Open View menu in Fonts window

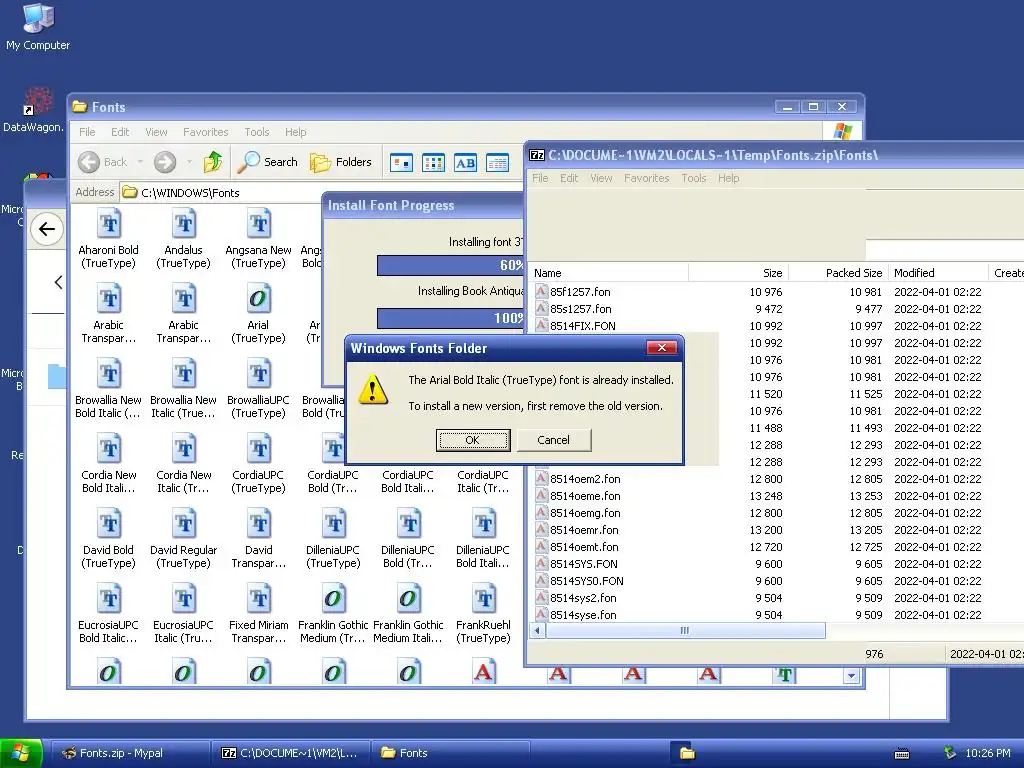click(156, 132)
